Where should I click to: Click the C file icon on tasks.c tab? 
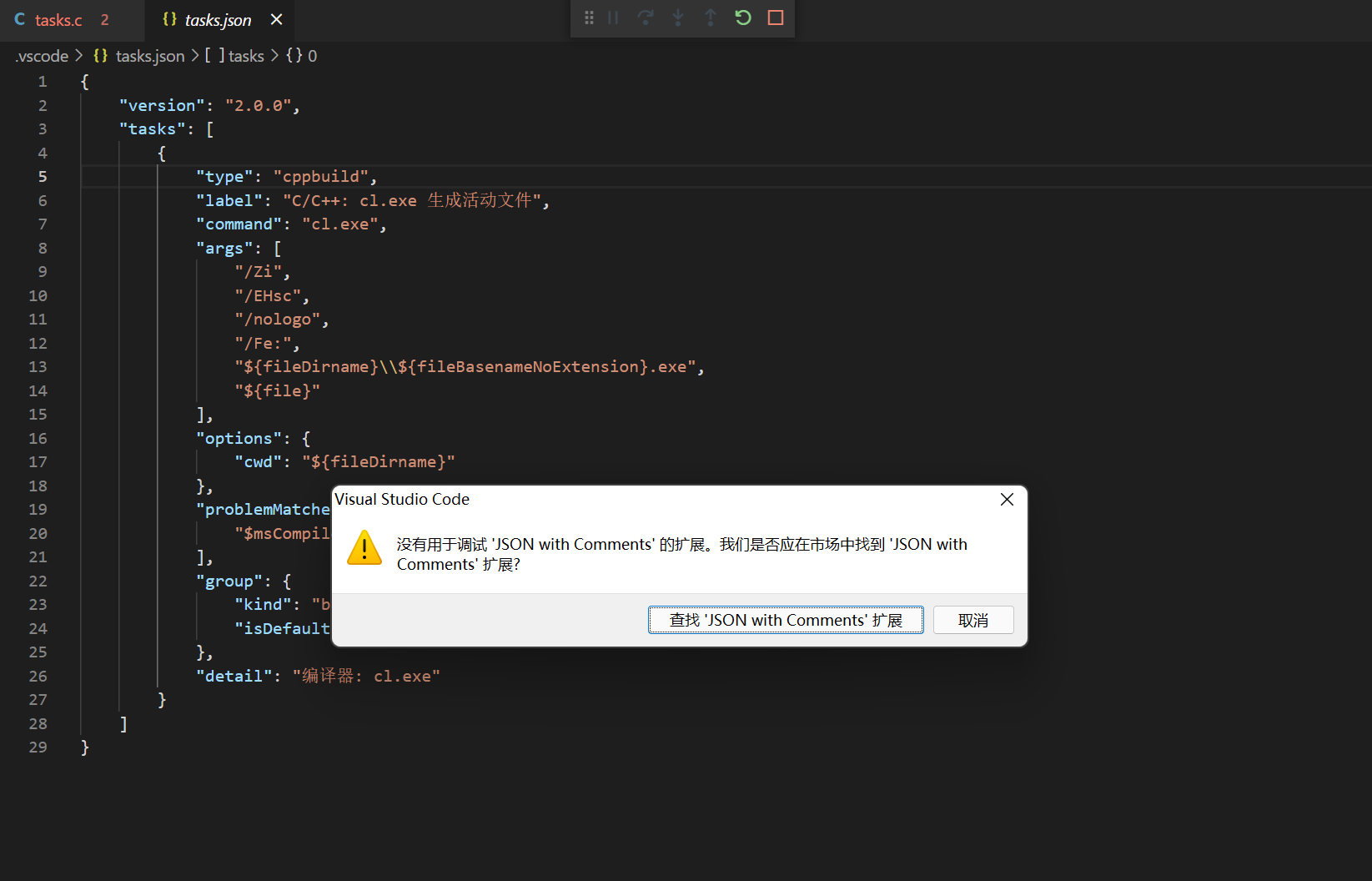coord(20,19)
